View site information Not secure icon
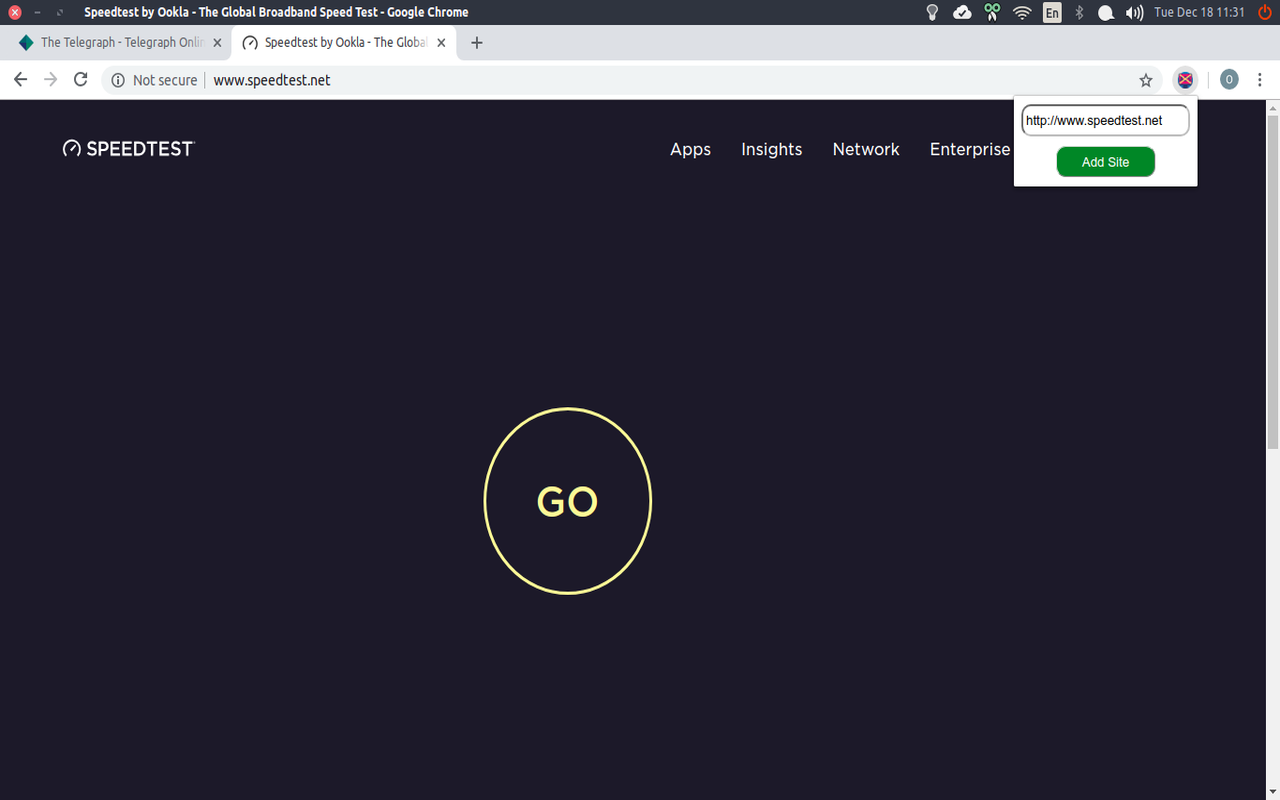The width and height of the screenshot is (1280, 800). 118,80
